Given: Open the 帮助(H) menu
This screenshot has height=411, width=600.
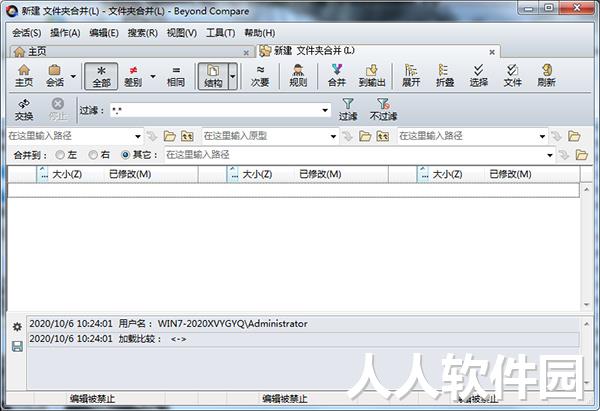Looking at the screenshot, I should [x=259, y=33].
